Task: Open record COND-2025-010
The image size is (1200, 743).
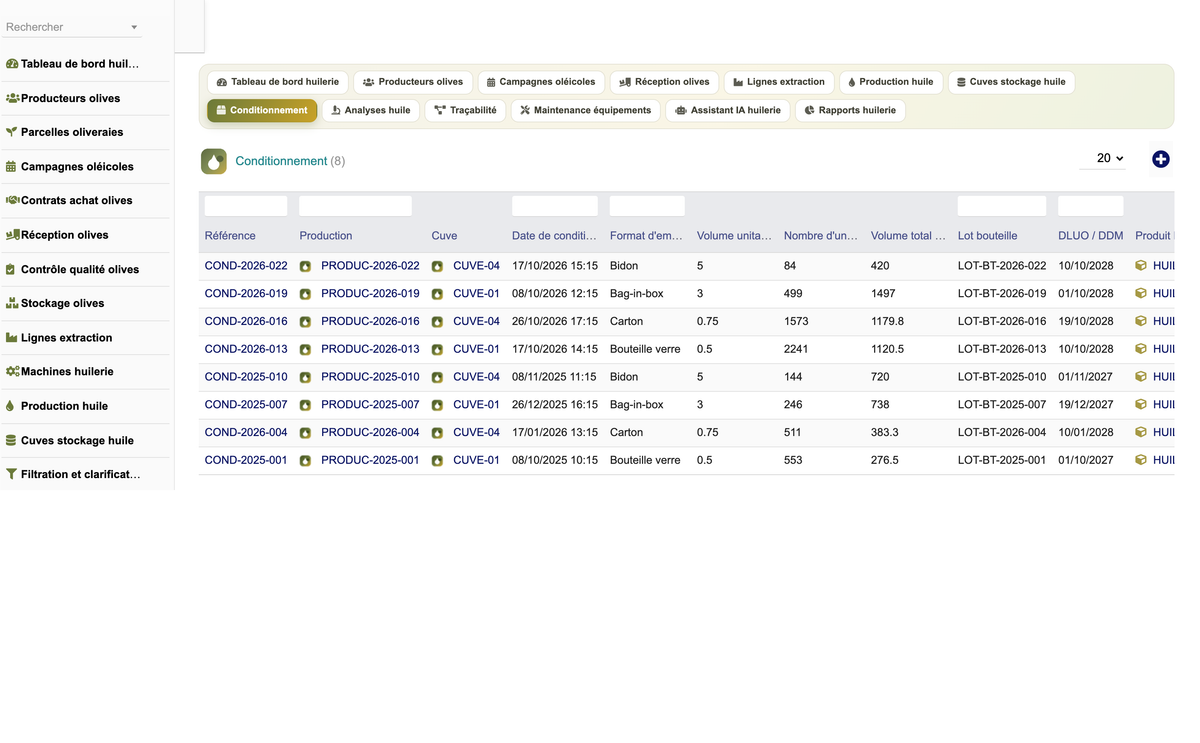Action: click(246, 377)
